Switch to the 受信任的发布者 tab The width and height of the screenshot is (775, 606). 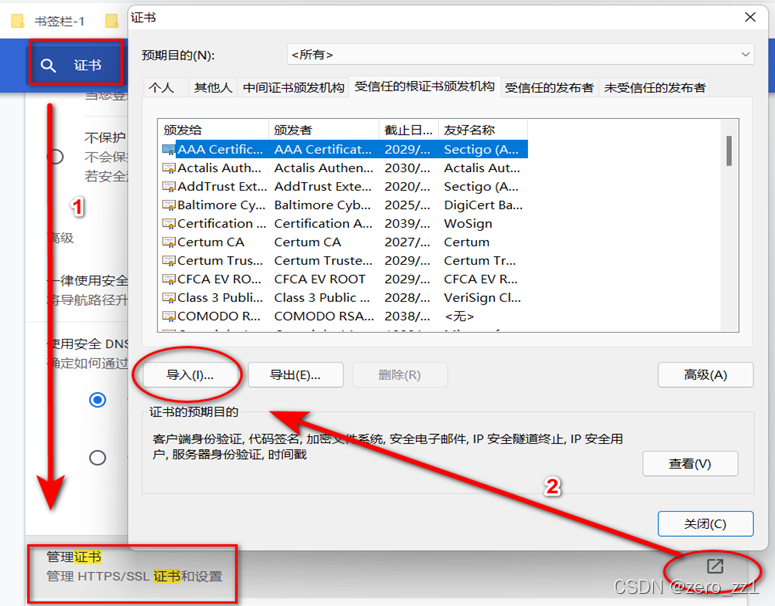click(x=549, y=88)
